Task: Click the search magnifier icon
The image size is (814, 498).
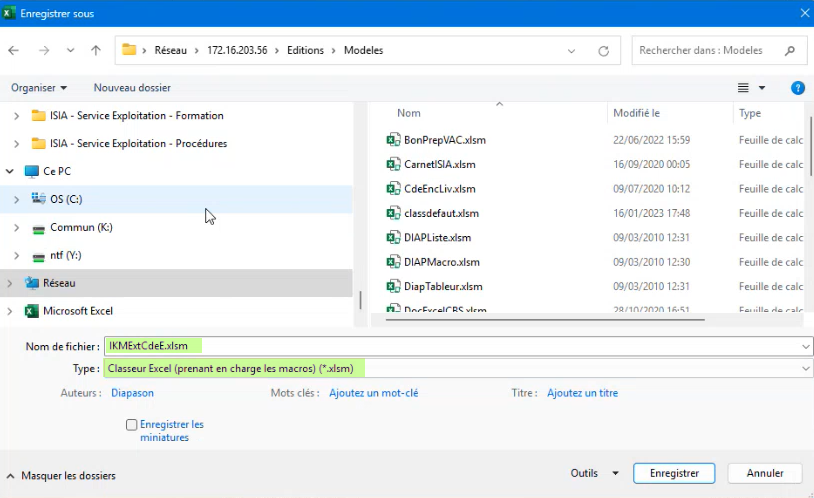Action: pos(790,50)
